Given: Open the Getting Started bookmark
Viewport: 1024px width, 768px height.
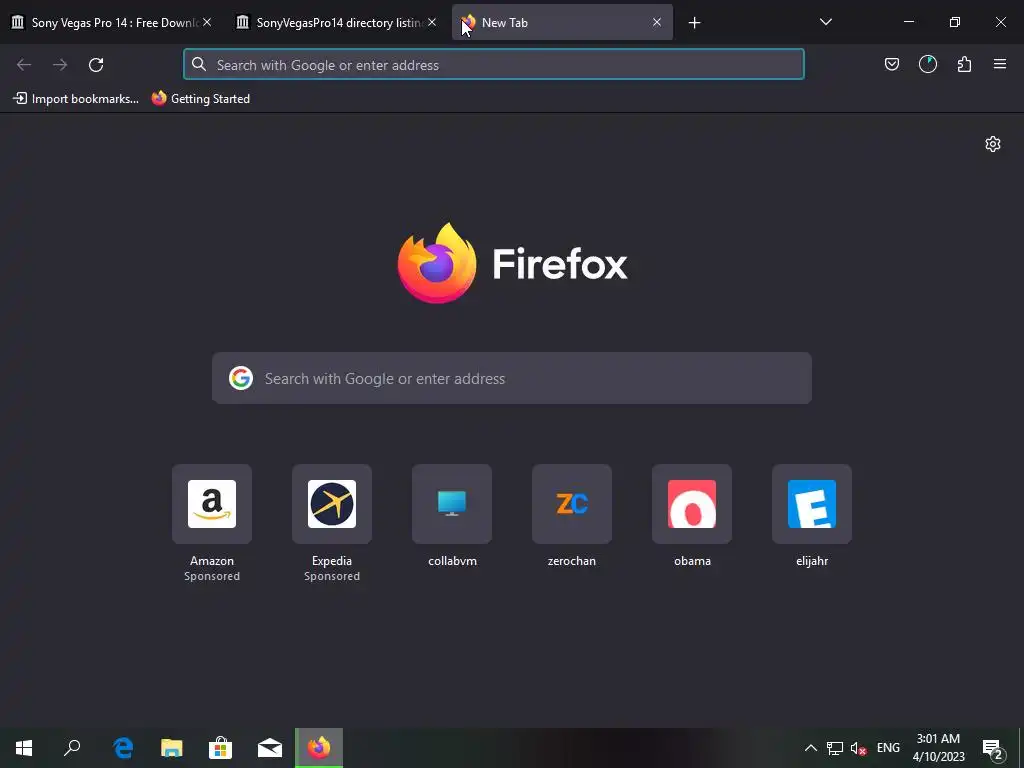Looking at the screenshot, I should point(200,99).
